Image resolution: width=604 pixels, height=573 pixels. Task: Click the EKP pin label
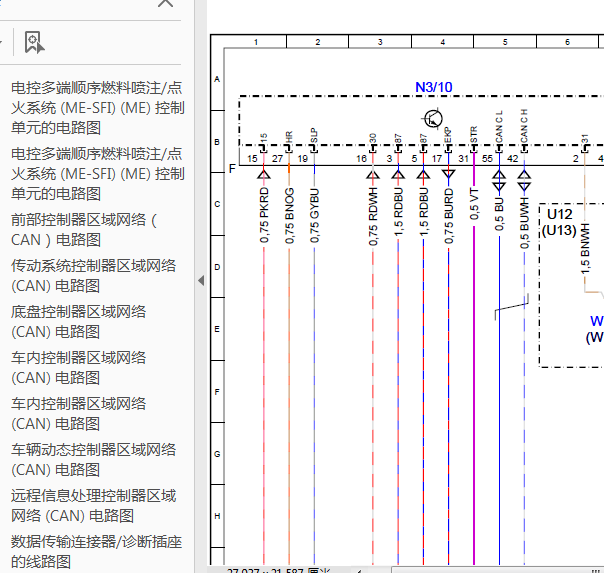point(448,135)
